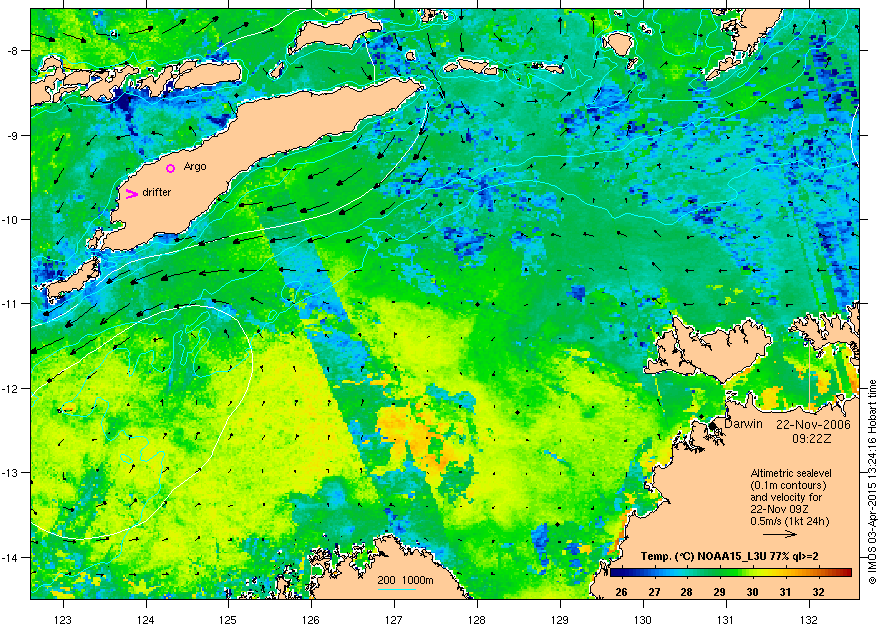Click the colorbar label '30'
880x630 pixels.
pyautogui.click(x=753, y=592)
